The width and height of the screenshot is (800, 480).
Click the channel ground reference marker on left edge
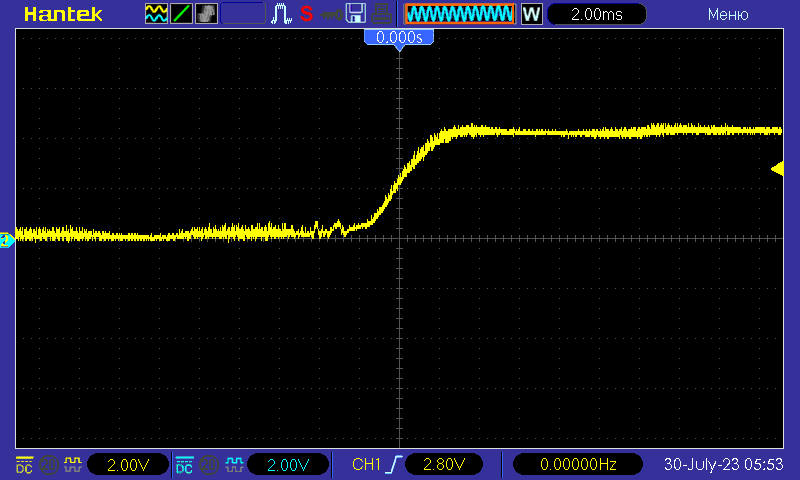pos(7,240)
